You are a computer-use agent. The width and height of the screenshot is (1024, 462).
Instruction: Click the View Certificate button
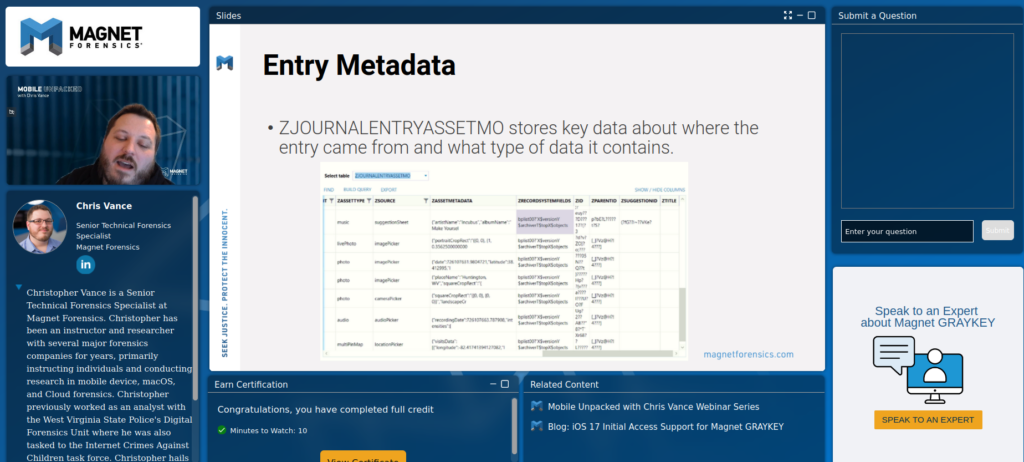(x=363, y=456)
